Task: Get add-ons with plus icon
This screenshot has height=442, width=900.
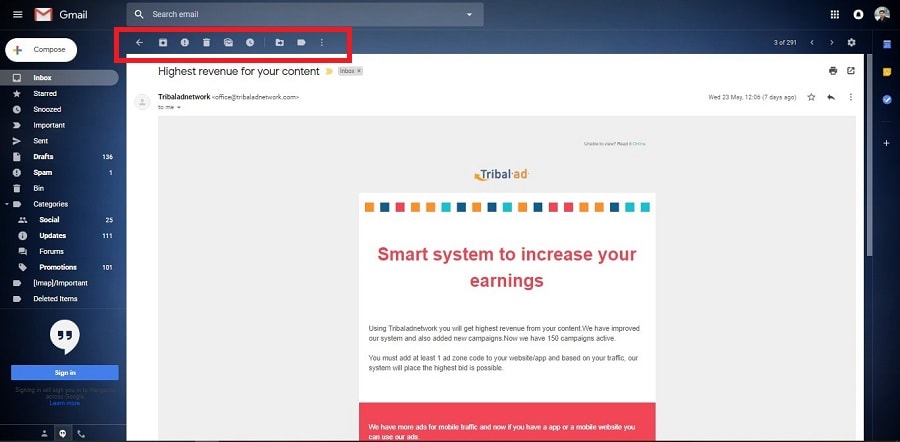Action: (x=887, y=143)
